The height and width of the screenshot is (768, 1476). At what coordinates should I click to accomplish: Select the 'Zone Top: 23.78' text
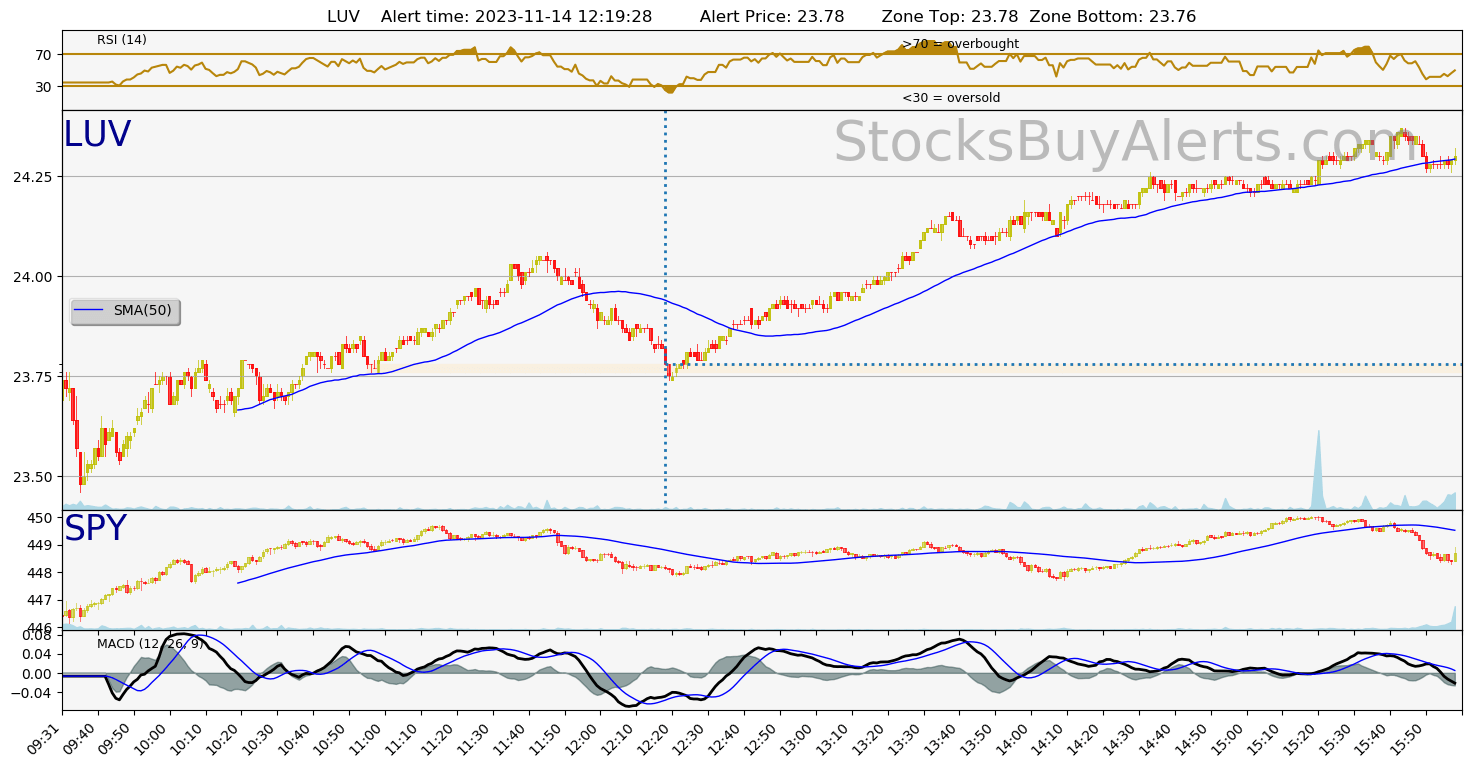pos(950,17)
